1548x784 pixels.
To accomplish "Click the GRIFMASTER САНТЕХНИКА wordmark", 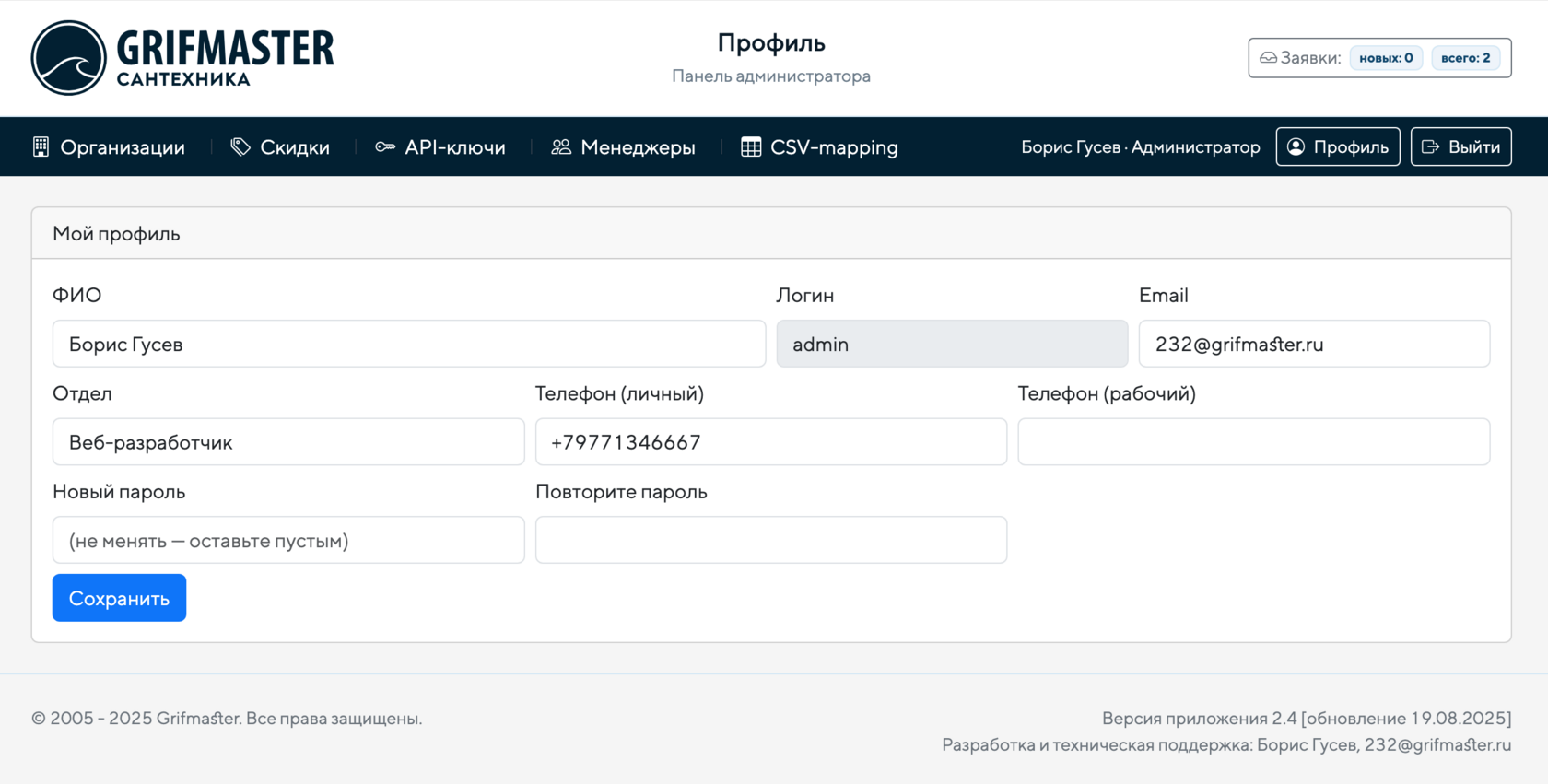I will pos(225,58).
